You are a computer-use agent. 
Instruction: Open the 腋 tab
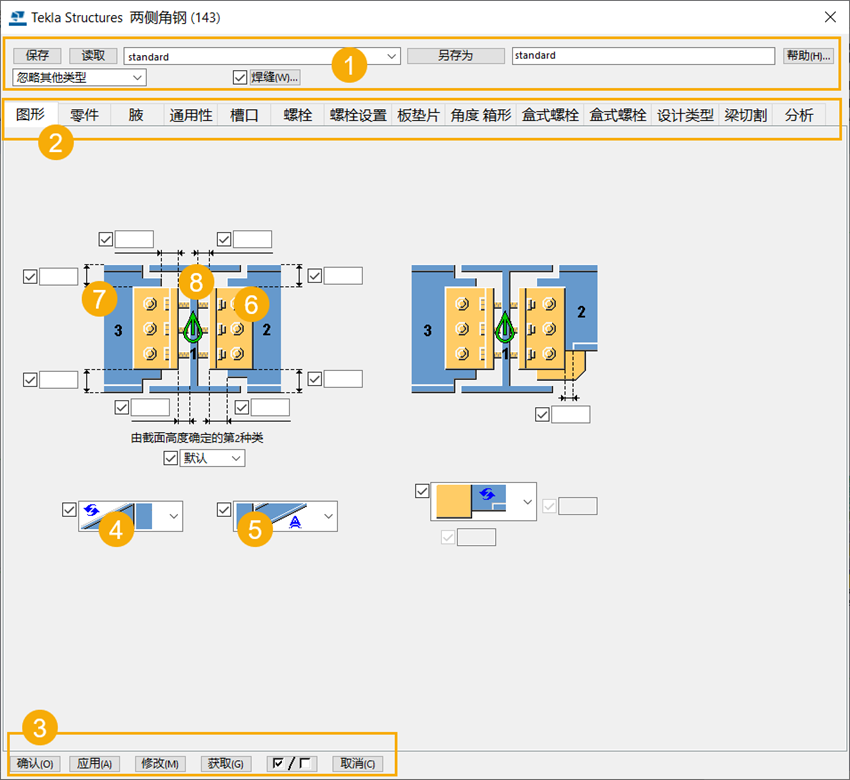137,115
